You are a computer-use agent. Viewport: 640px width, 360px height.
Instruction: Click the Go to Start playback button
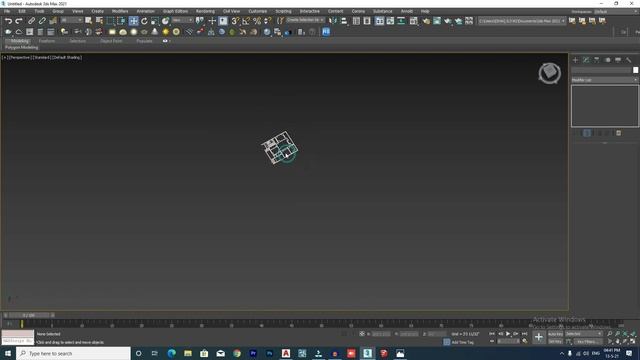tap(492, 334)
